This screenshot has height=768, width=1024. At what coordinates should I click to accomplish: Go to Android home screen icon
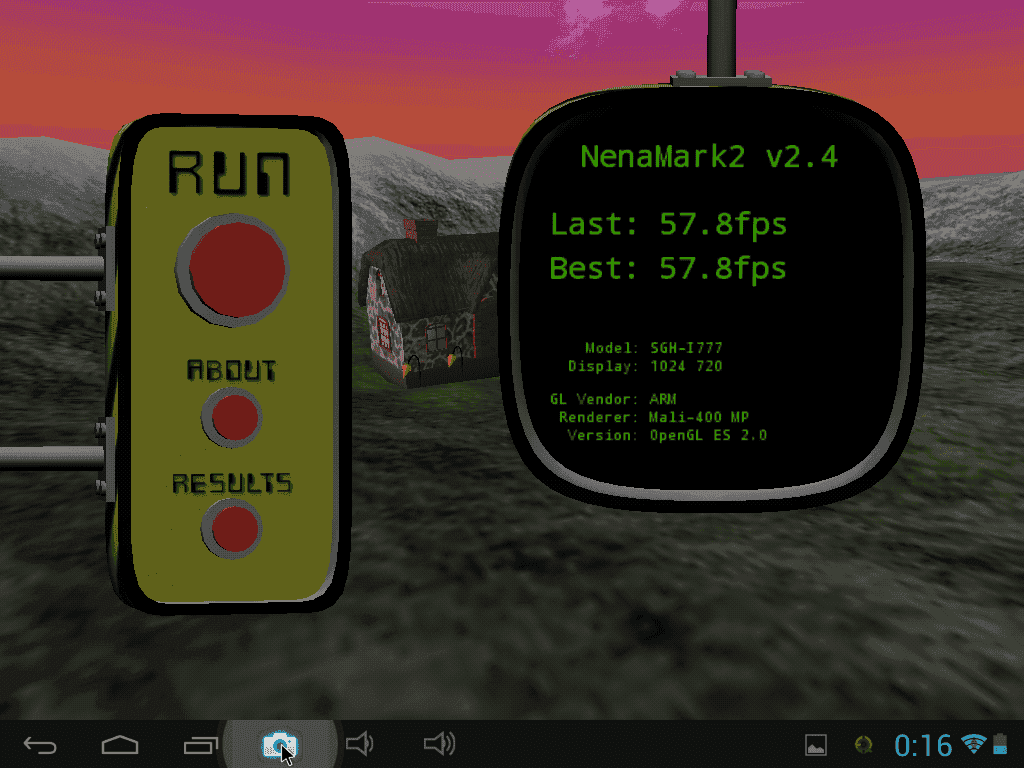click(120, 744)
